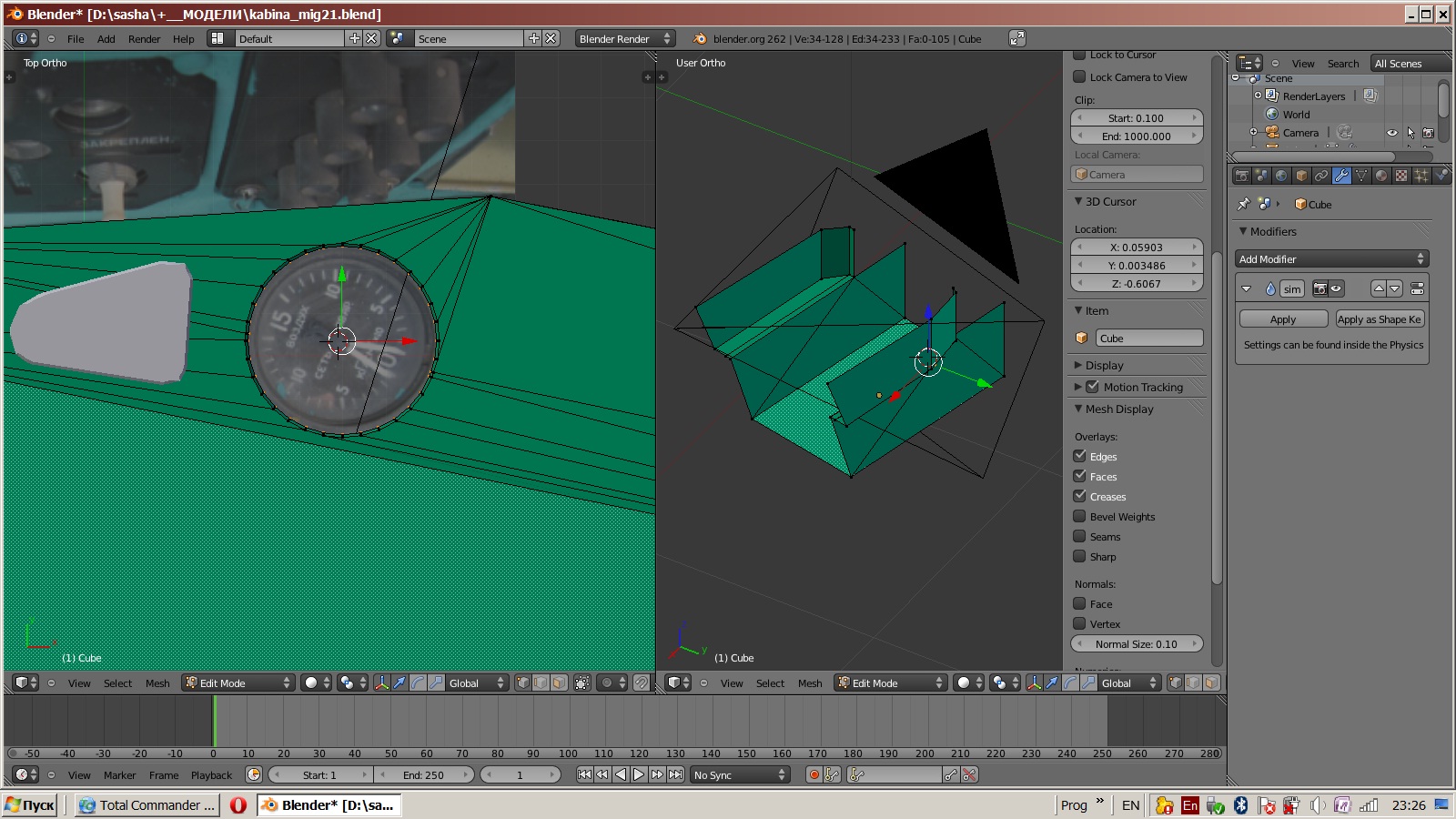The height and width of the screenshot is (819, 1456).
Task: Open the No Sync playback dropdown
Action: coord(739,775)
